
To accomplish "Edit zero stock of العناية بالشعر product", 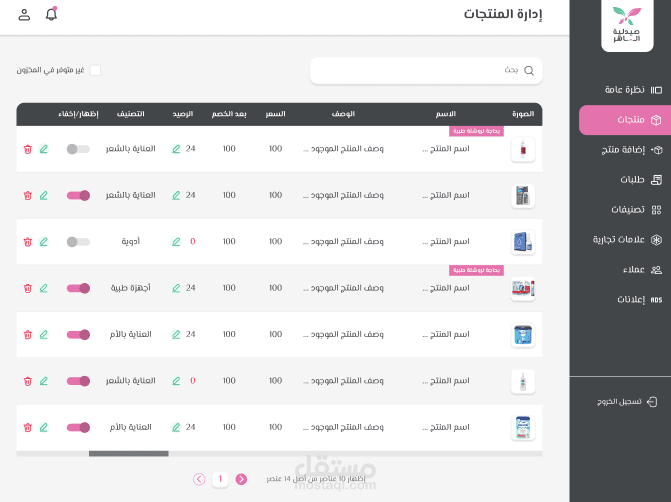I will (x=176, y=381).
